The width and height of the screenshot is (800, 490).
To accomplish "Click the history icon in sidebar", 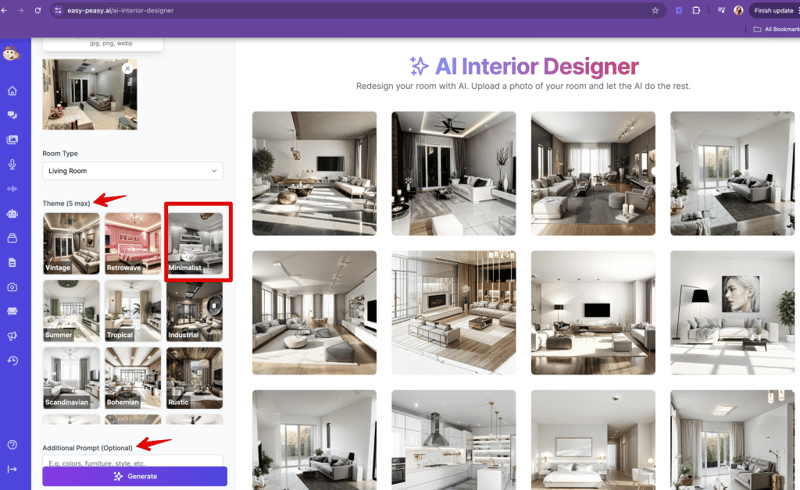I will point(13,360).
